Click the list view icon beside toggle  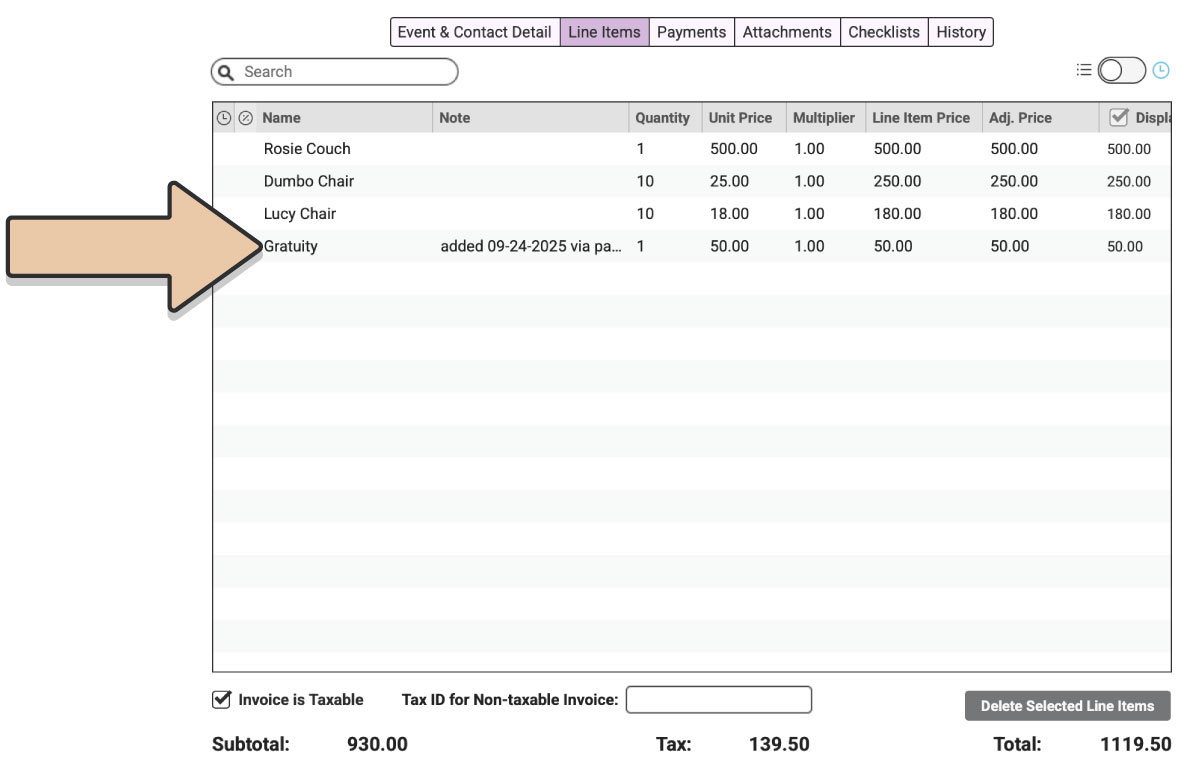[x=1084, y=70]
